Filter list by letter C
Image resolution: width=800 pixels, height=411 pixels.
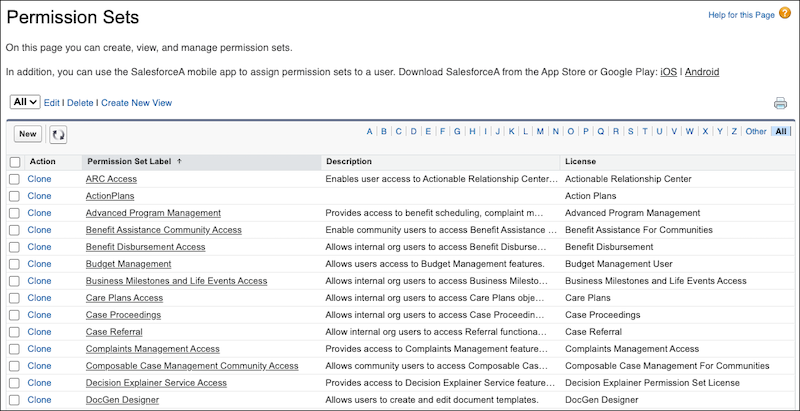point(398,132)
